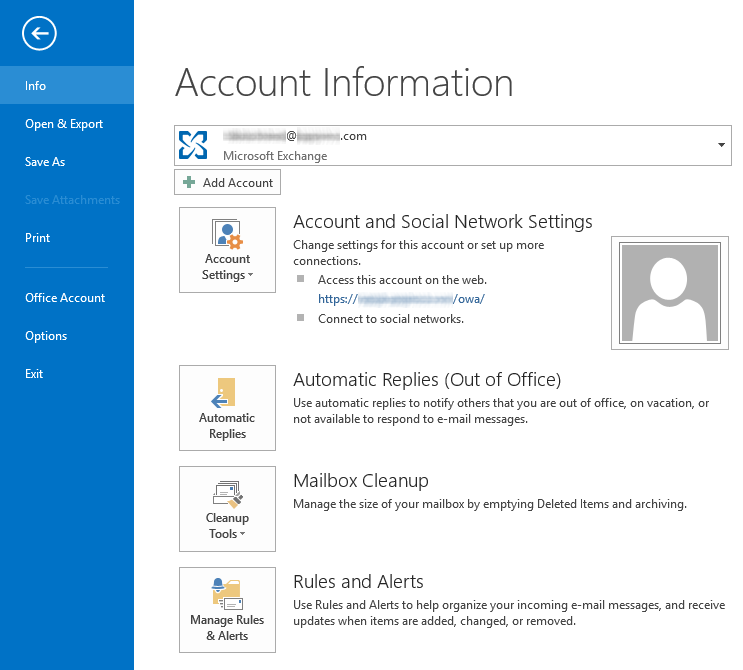
Task: Click the green plus Add Account icon
Action: point(189,183)
